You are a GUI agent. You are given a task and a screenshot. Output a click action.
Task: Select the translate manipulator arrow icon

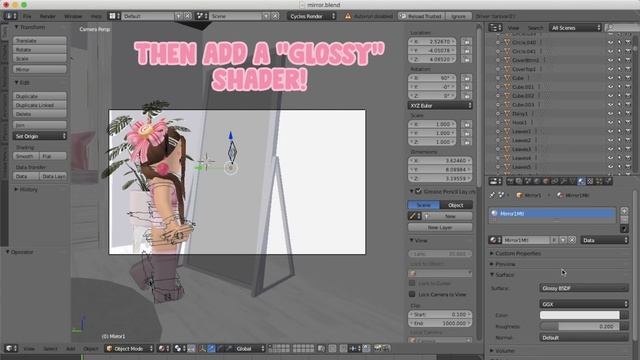[x=211, y=348]
